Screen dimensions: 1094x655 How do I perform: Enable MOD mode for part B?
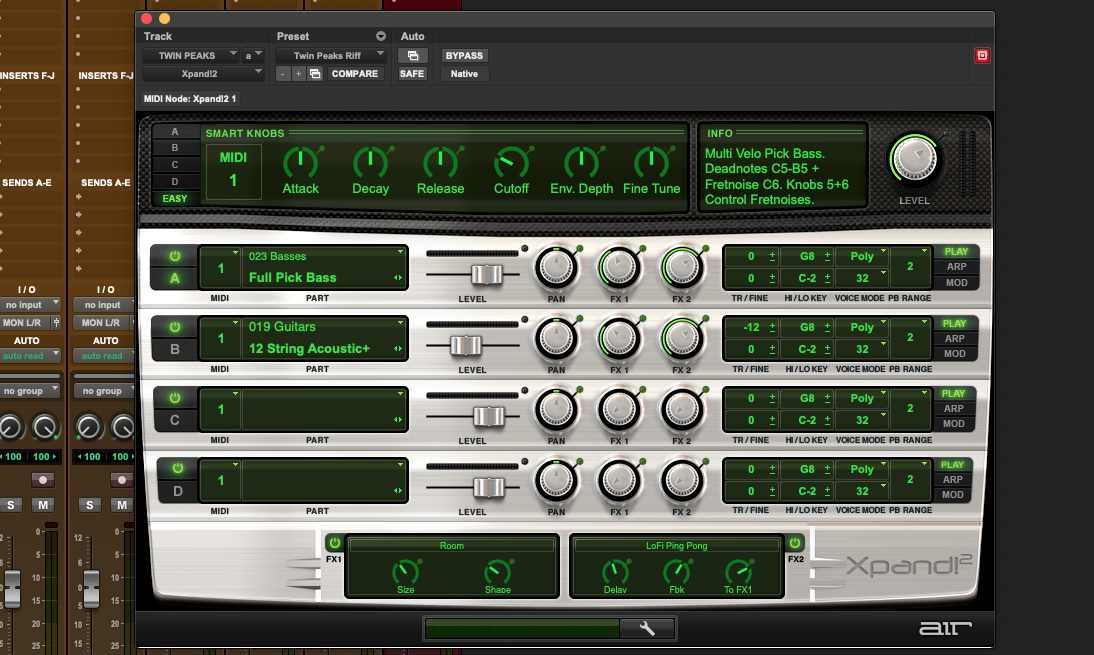954,354
